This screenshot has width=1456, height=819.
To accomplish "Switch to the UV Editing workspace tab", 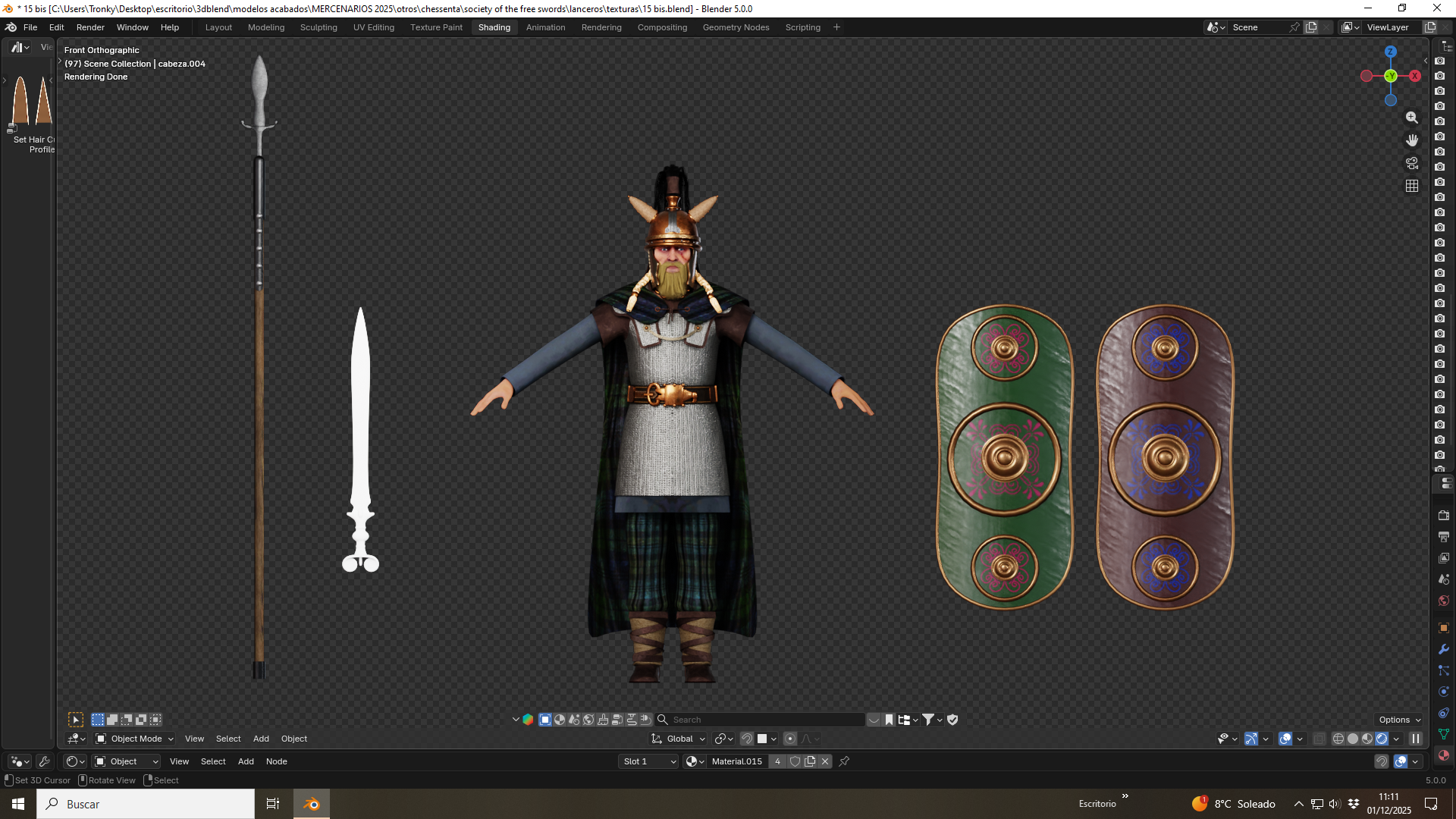I will pos(374,27).
